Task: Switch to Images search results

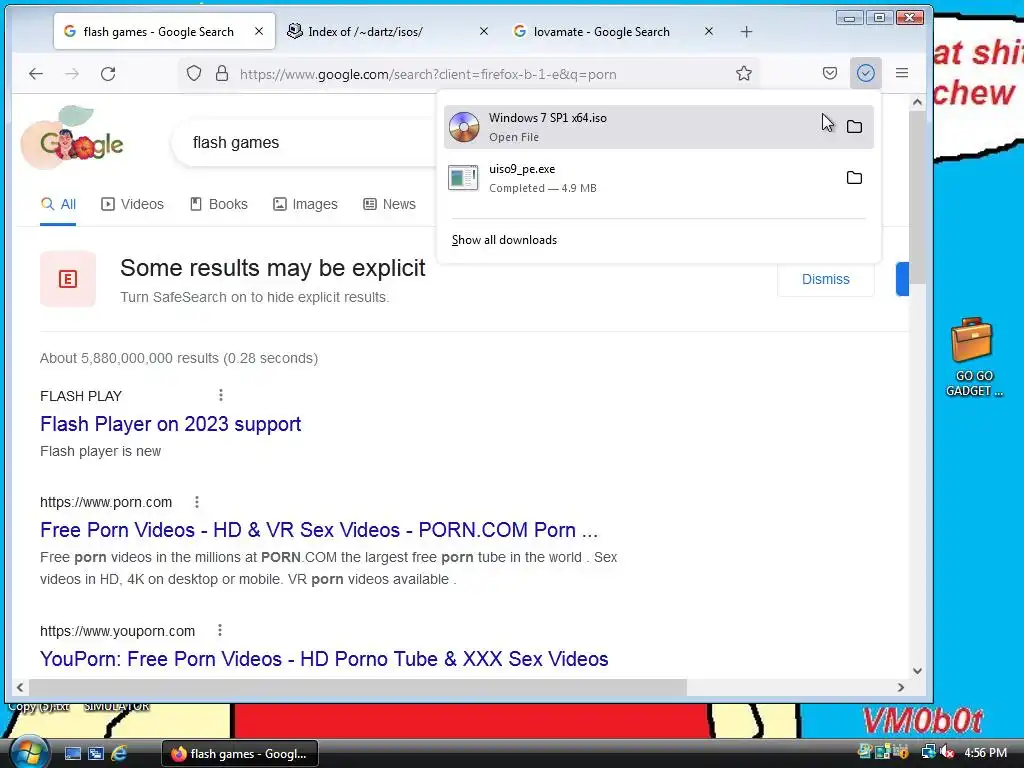Action: [305, 204]
